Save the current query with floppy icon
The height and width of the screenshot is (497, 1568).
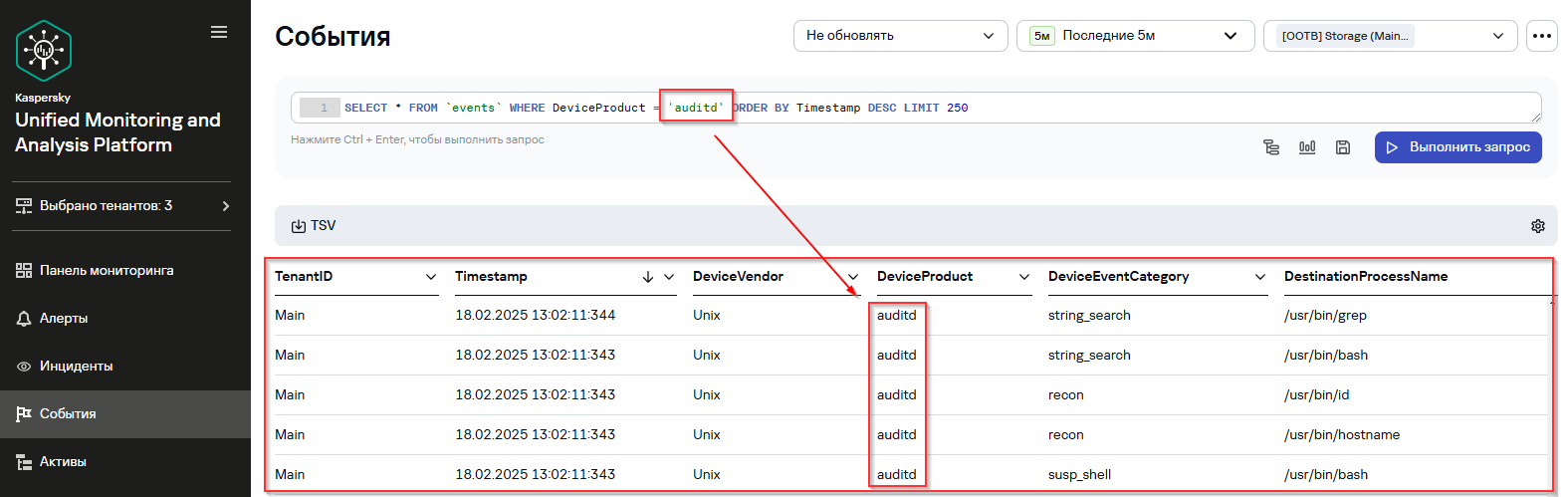(x=1343, y=147)
